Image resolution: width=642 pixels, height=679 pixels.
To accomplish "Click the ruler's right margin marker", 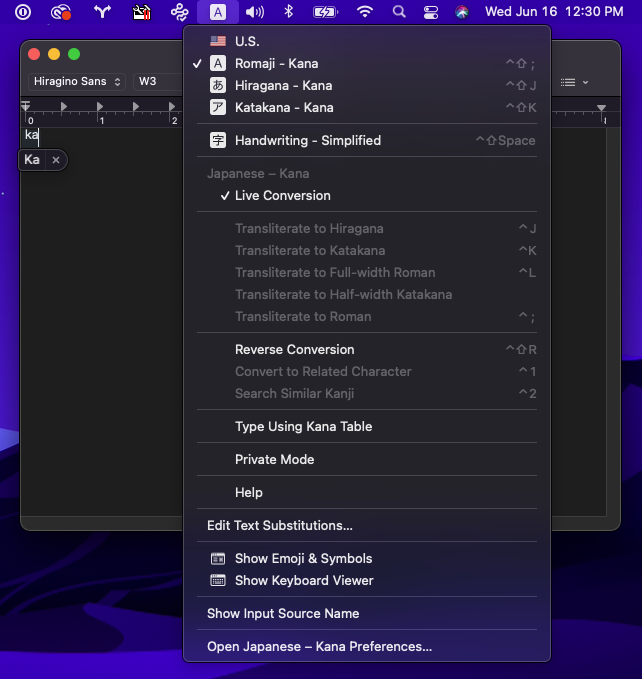I will [601, 108].
